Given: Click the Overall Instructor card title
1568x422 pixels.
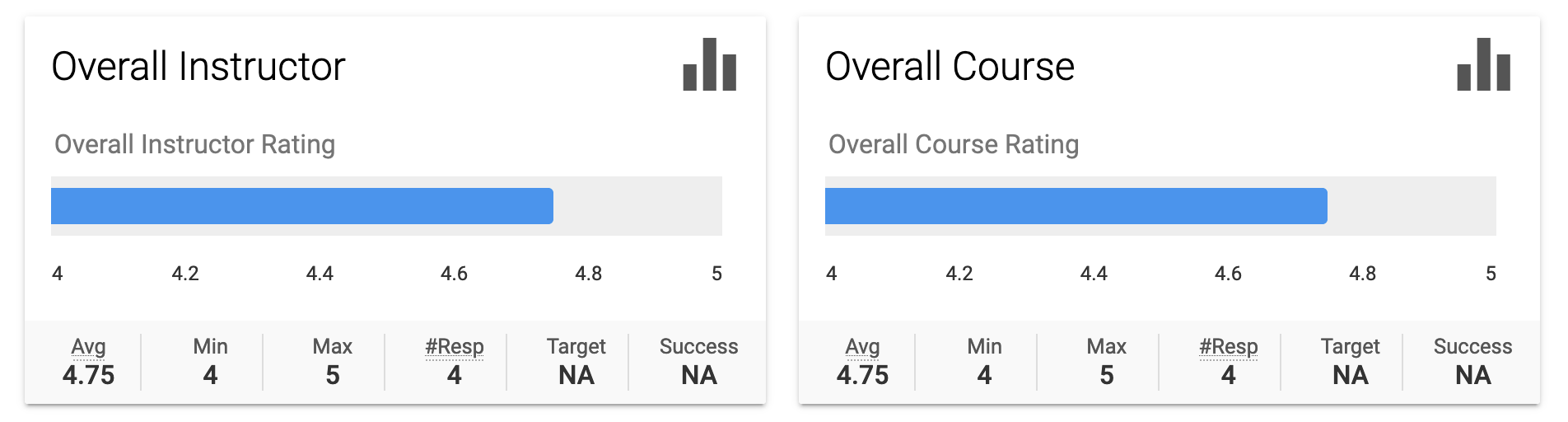Looking at the screenshot, I should (198, 67).
